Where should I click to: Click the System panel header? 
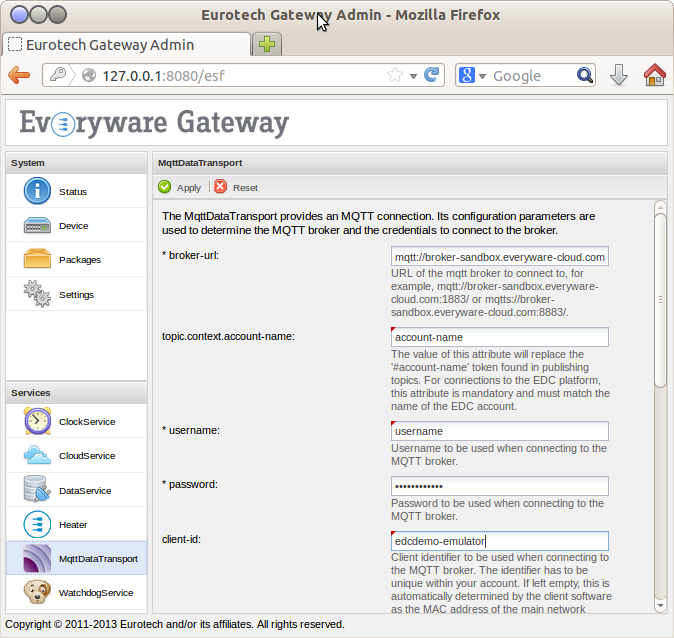(77, 163)
